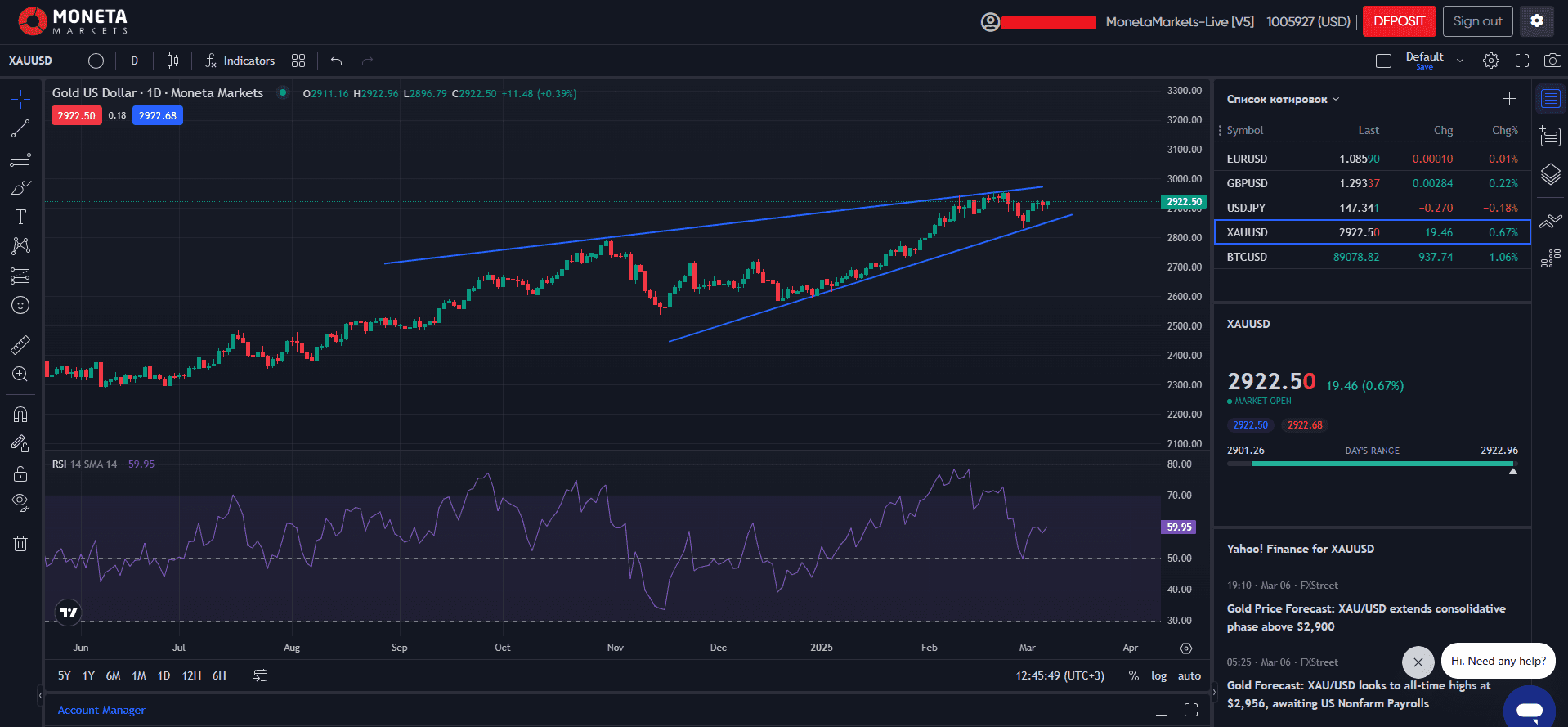Click the user profile avatar icon
Viewport: 1568px width, 727px height.
990,22
